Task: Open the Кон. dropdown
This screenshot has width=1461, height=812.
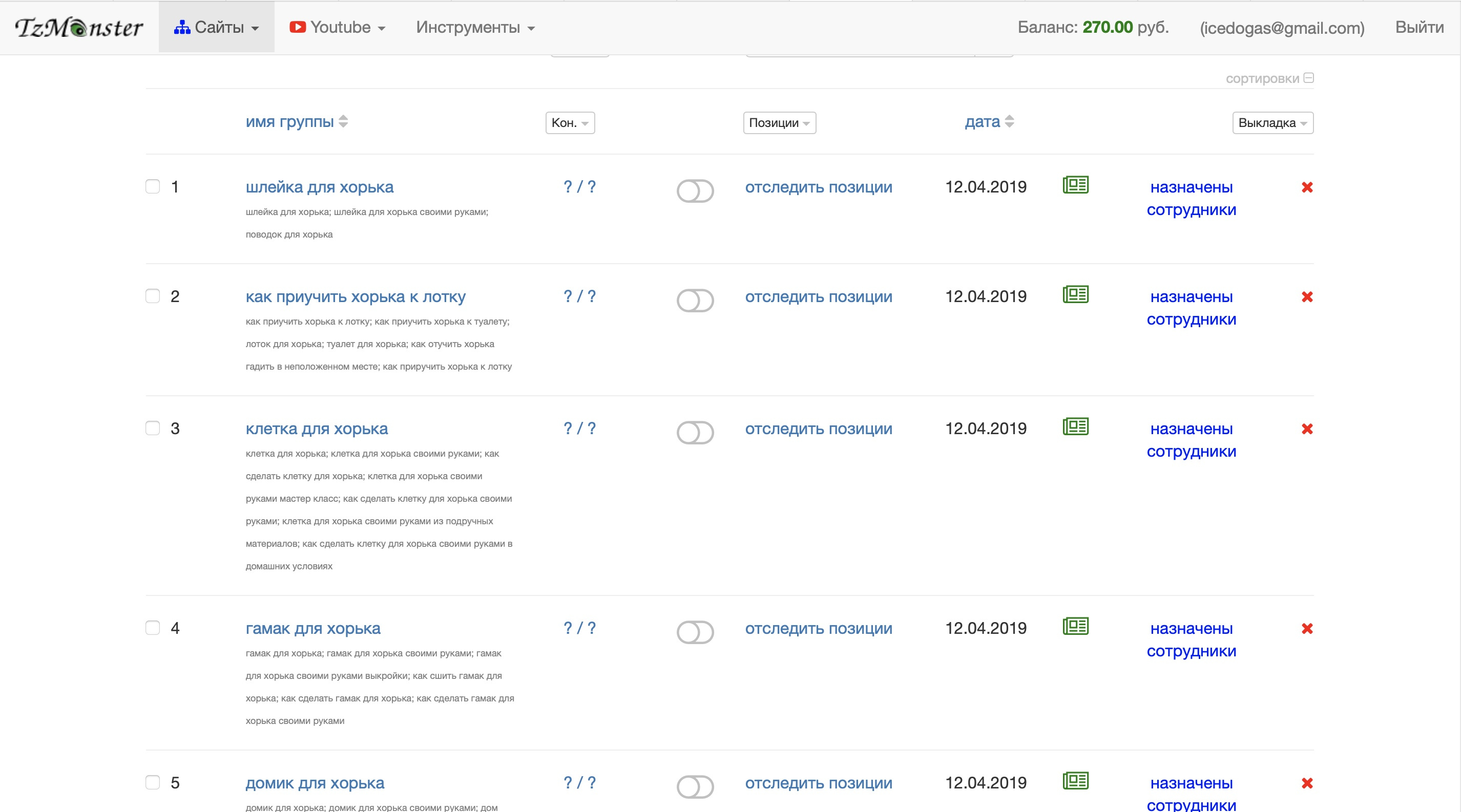Action: coord(570,123)
